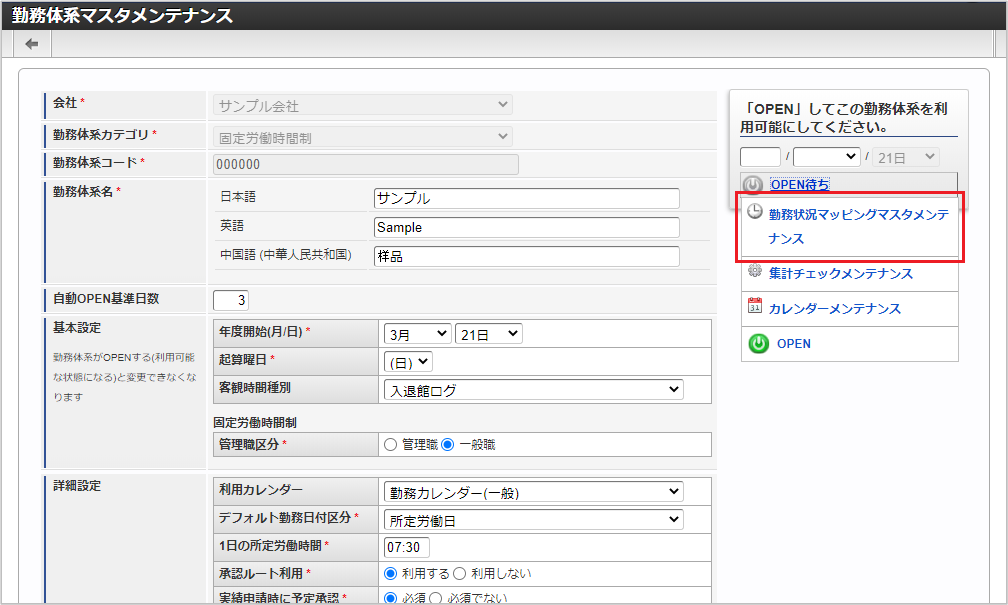Image resolution: width=1008 pixels, height=605 pixels.
Task: Click the 詳細設定 section label
Action: point(76,486)
